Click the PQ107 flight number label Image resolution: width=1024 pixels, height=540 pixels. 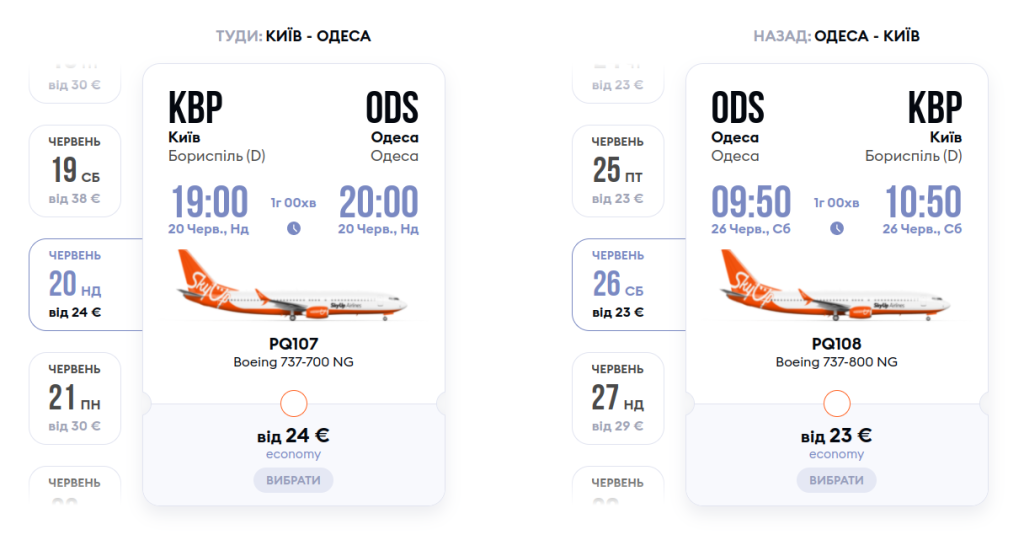(294, 343)
